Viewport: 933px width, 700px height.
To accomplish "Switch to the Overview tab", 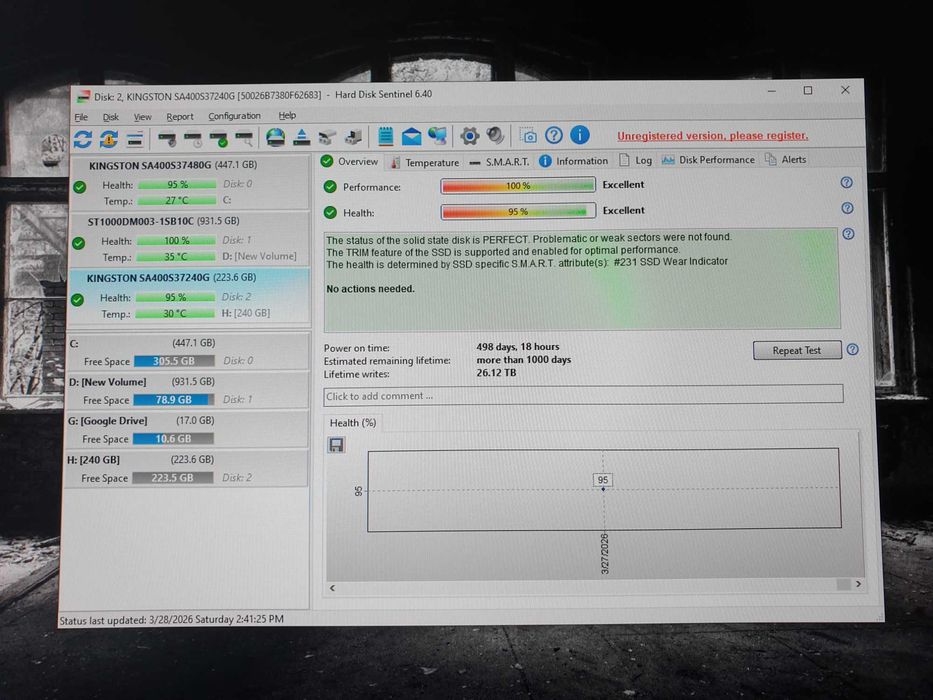I will coord(350,161).
